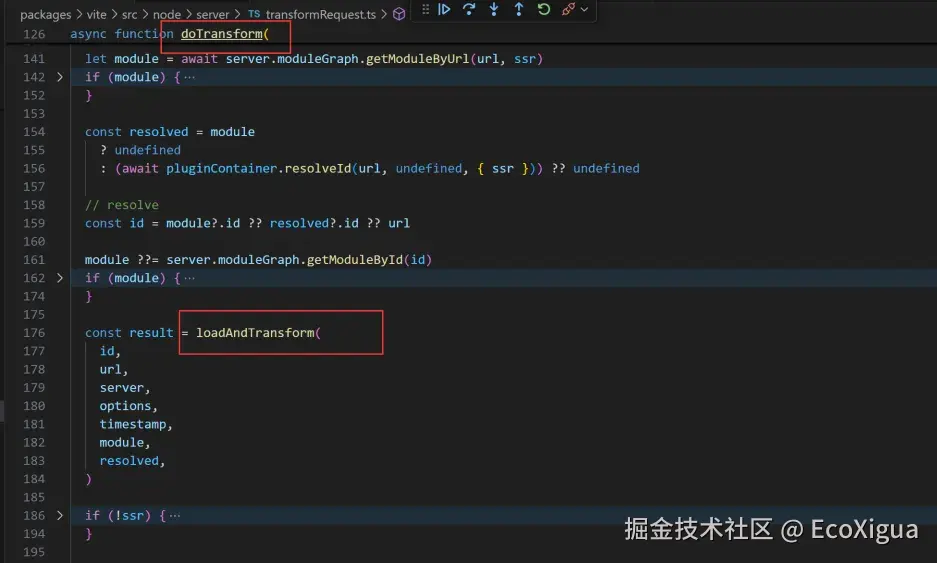Screen dimensions: 937x563
Task: Click getModuleById on line 161
Action: pos(355,259)
